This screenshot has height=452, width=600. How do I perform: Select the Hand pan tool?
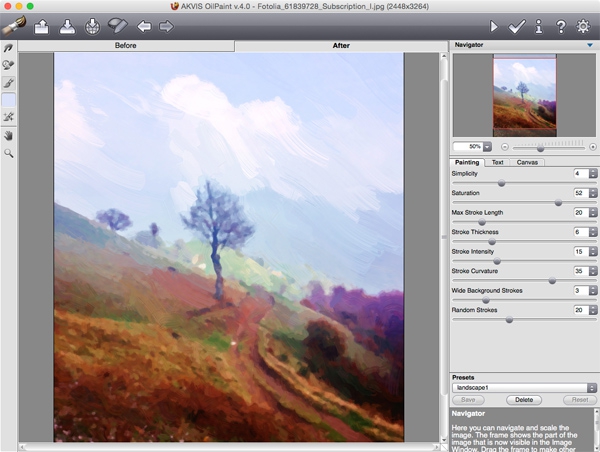coord(8,136)
